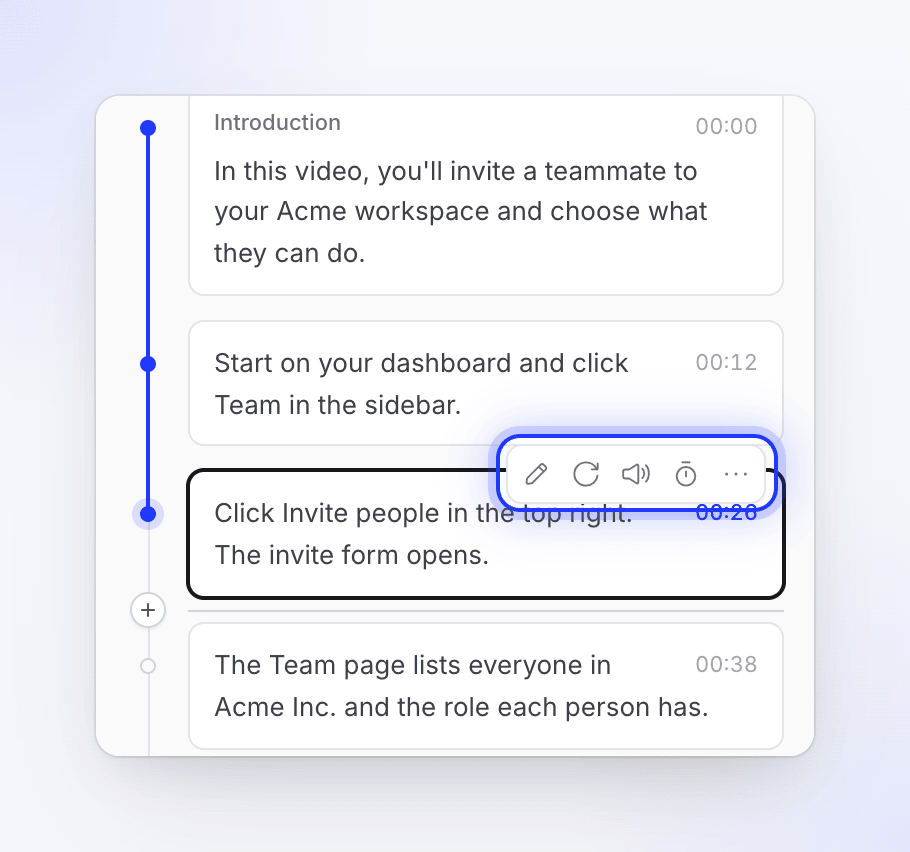Click the Introduction heading label
This screenshot has height=852, width=910.
click(x=277, y=122)
